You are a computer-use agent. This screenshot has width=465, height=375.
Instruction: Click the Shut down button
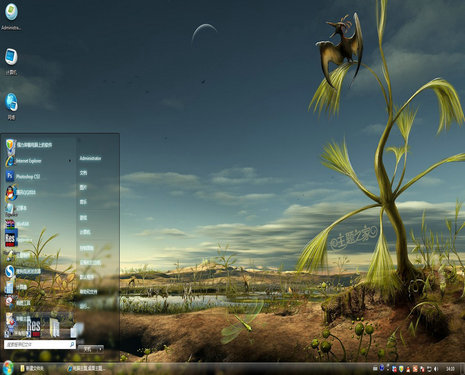tap(87, 349)
